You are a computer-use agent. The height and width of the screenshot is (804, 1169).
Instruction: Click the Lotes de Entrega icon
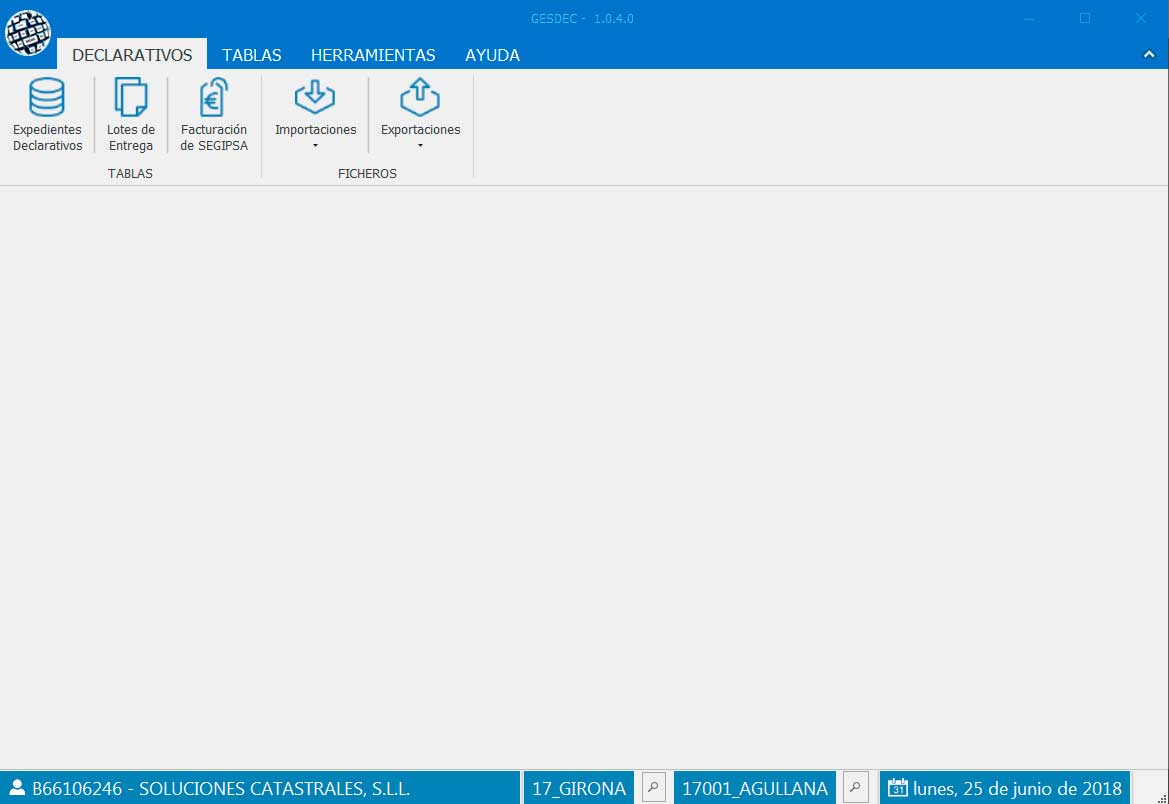click(130, 98)
